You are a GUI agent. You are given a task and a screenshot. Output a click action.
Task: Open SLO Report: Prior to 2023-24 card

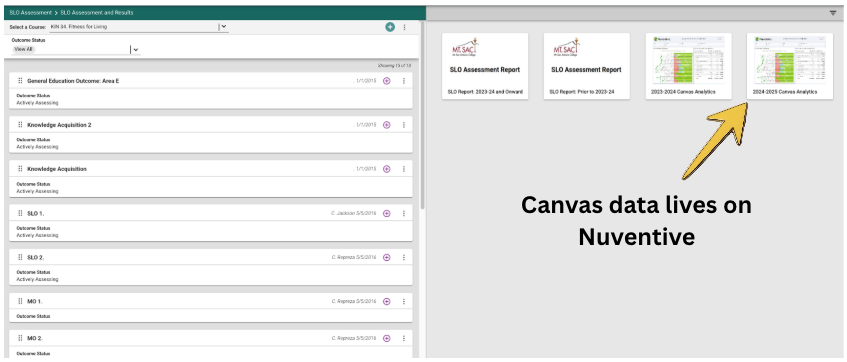click(587, 66)
